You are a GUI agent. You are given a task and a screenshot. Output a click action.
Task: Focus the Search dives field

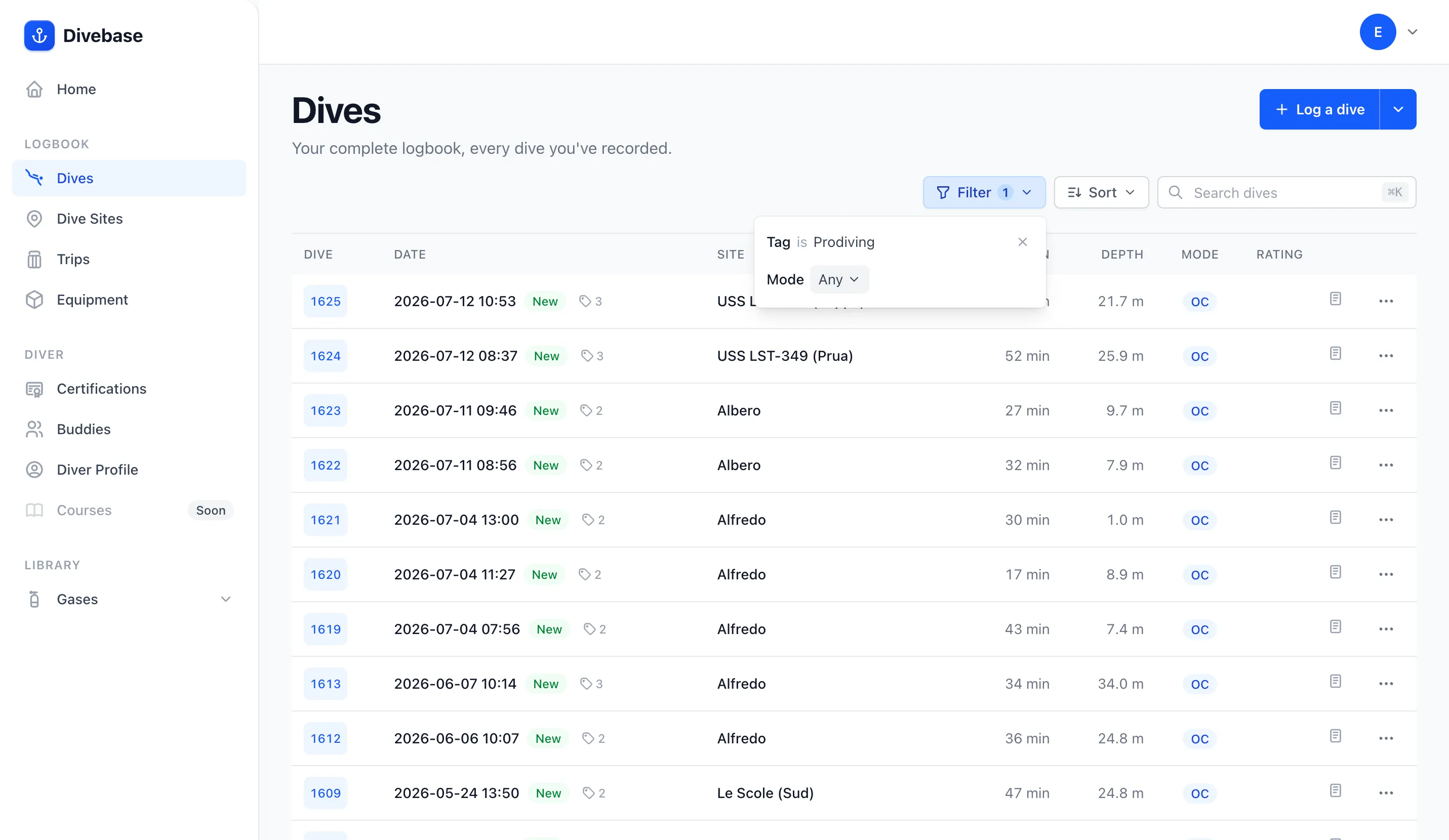click(x=1286, y=192)
